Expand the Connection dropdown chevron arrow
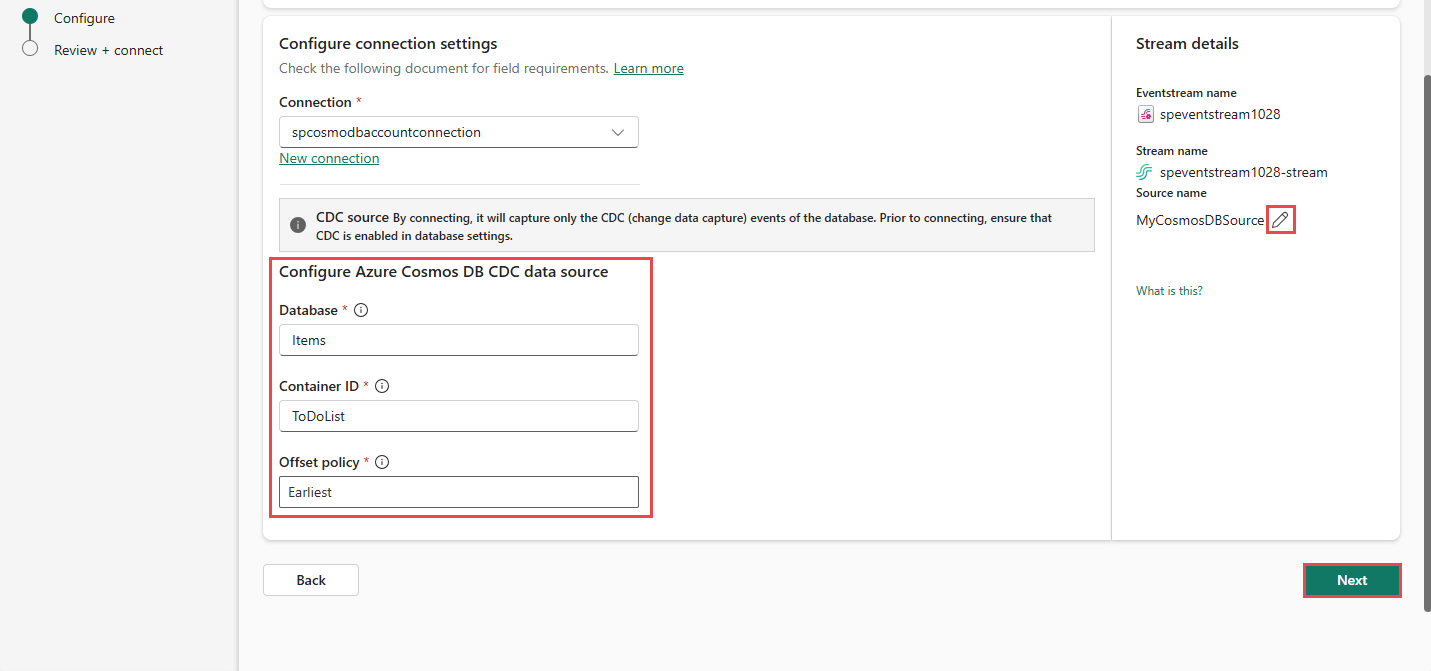 point(618,132)
